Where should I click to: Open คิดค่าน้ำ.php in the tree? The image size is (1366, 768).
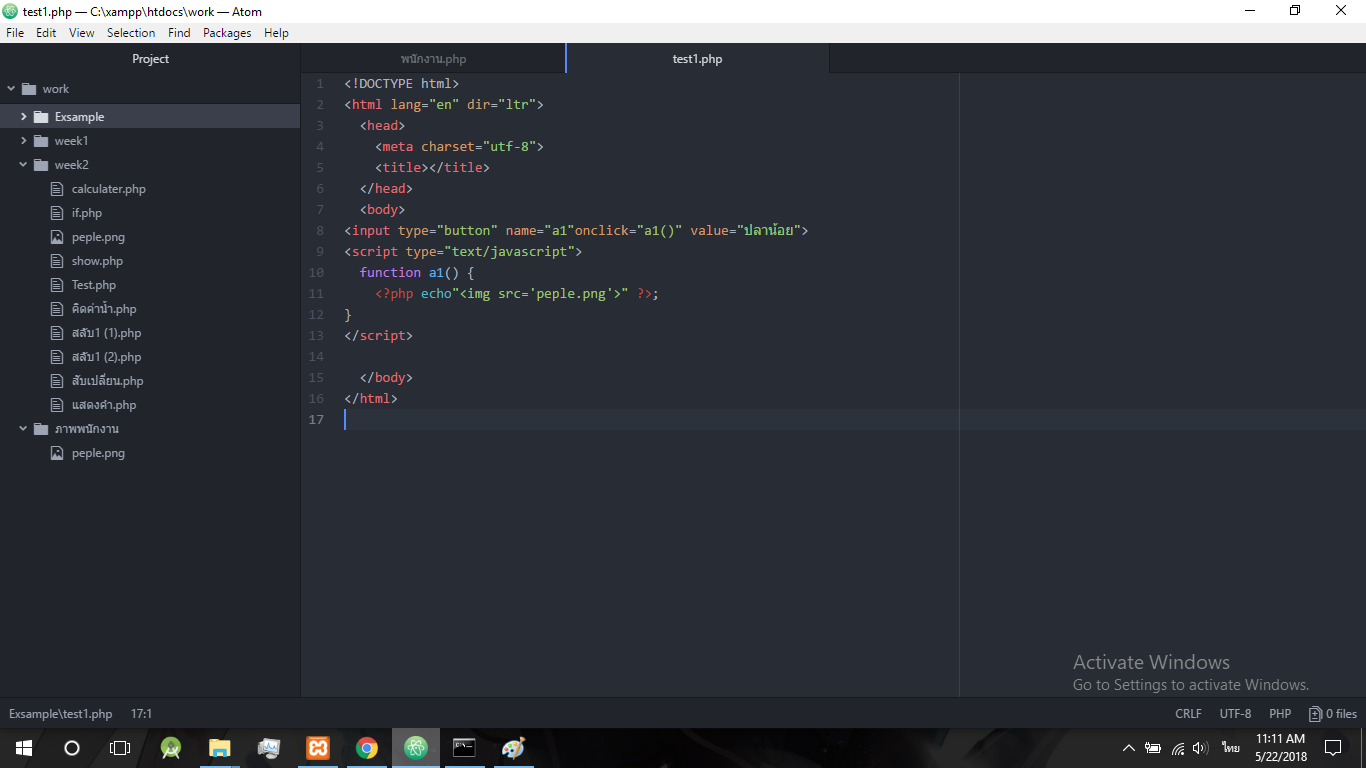(104, 309)
